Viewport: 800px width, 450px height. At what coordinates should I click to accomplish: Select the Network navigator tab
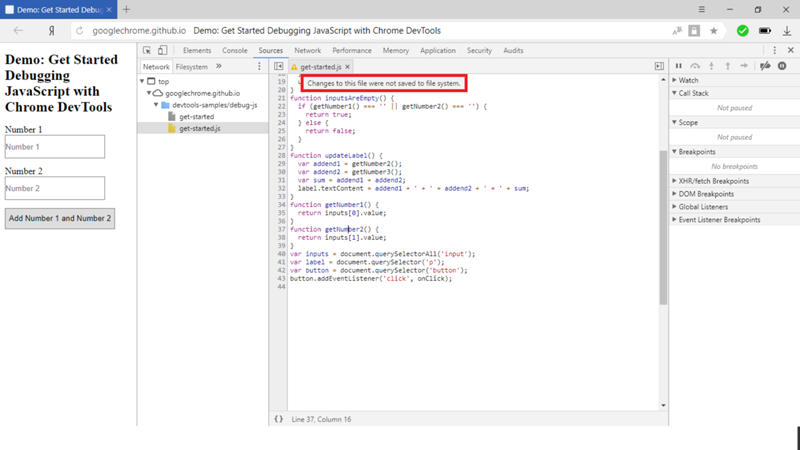coord(156,67)
